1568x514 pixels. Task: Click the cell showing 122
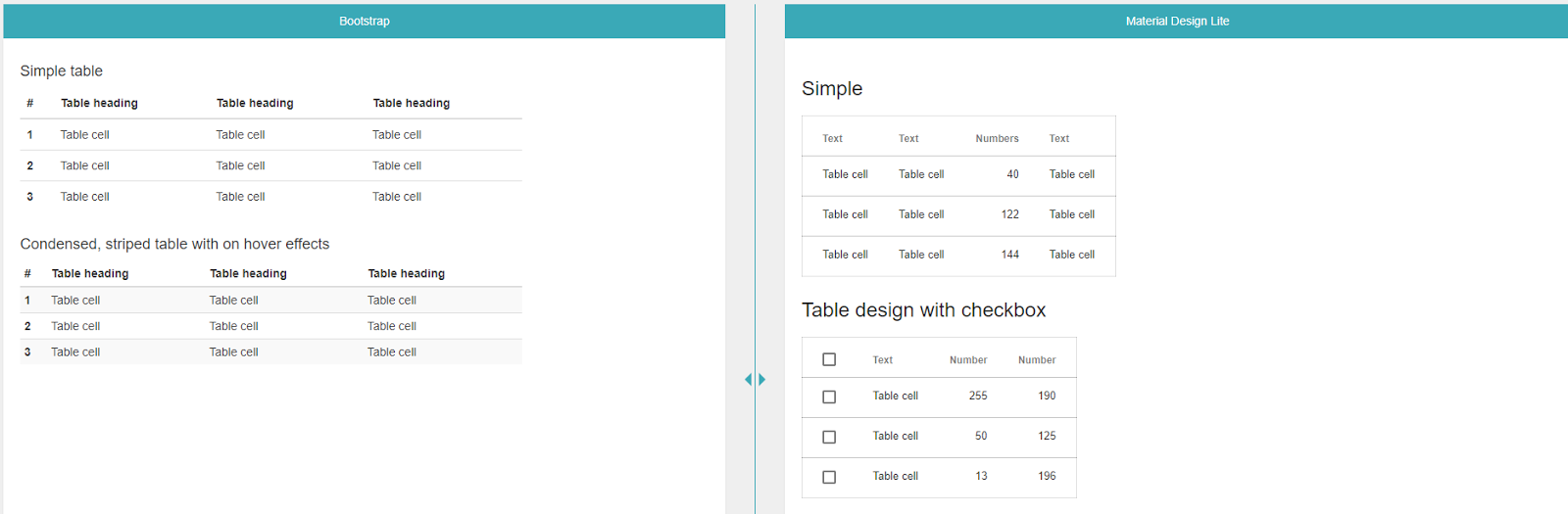pos(1009,214)
